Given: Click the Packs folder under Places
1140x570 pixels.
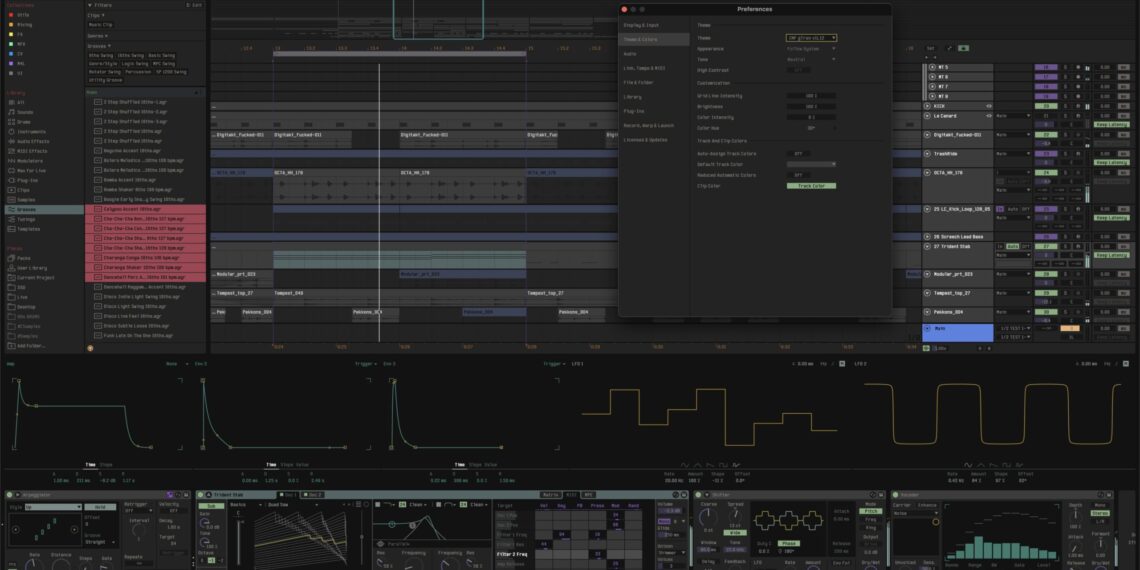Looking at the screenshot, I should 24,258.
